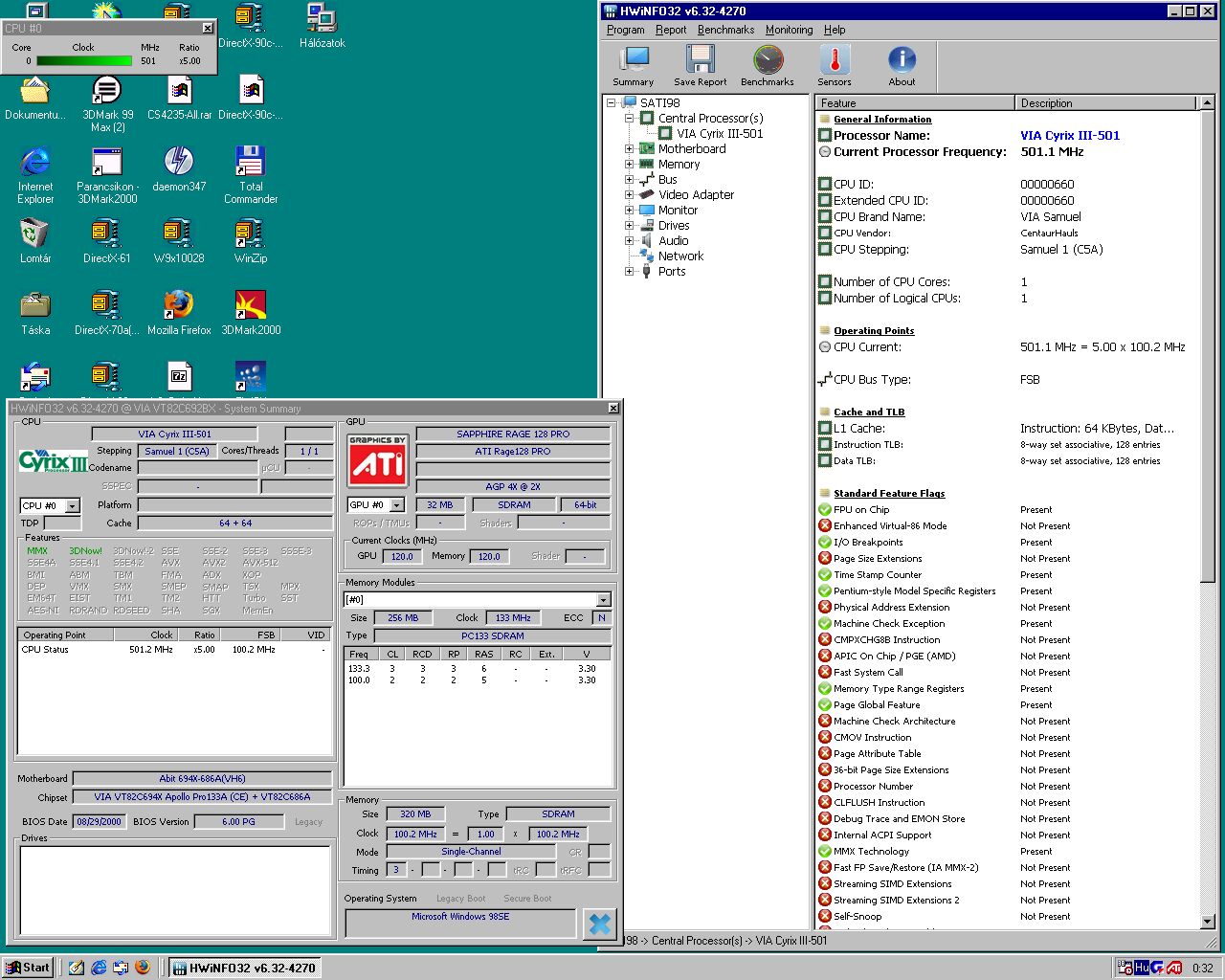Click the MMX Technology feature row
The image size is (1225, 980).
(1007, 852)
